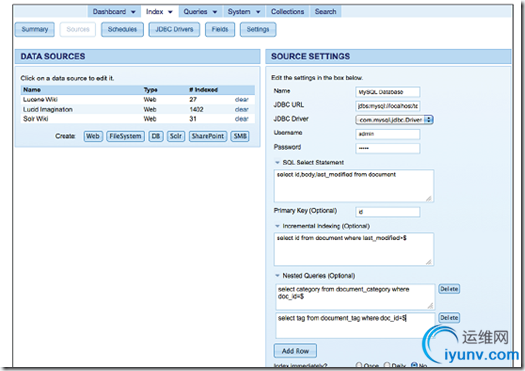Create a new Web data source
This screenshot has height=371, width=525.
point(93,136)
